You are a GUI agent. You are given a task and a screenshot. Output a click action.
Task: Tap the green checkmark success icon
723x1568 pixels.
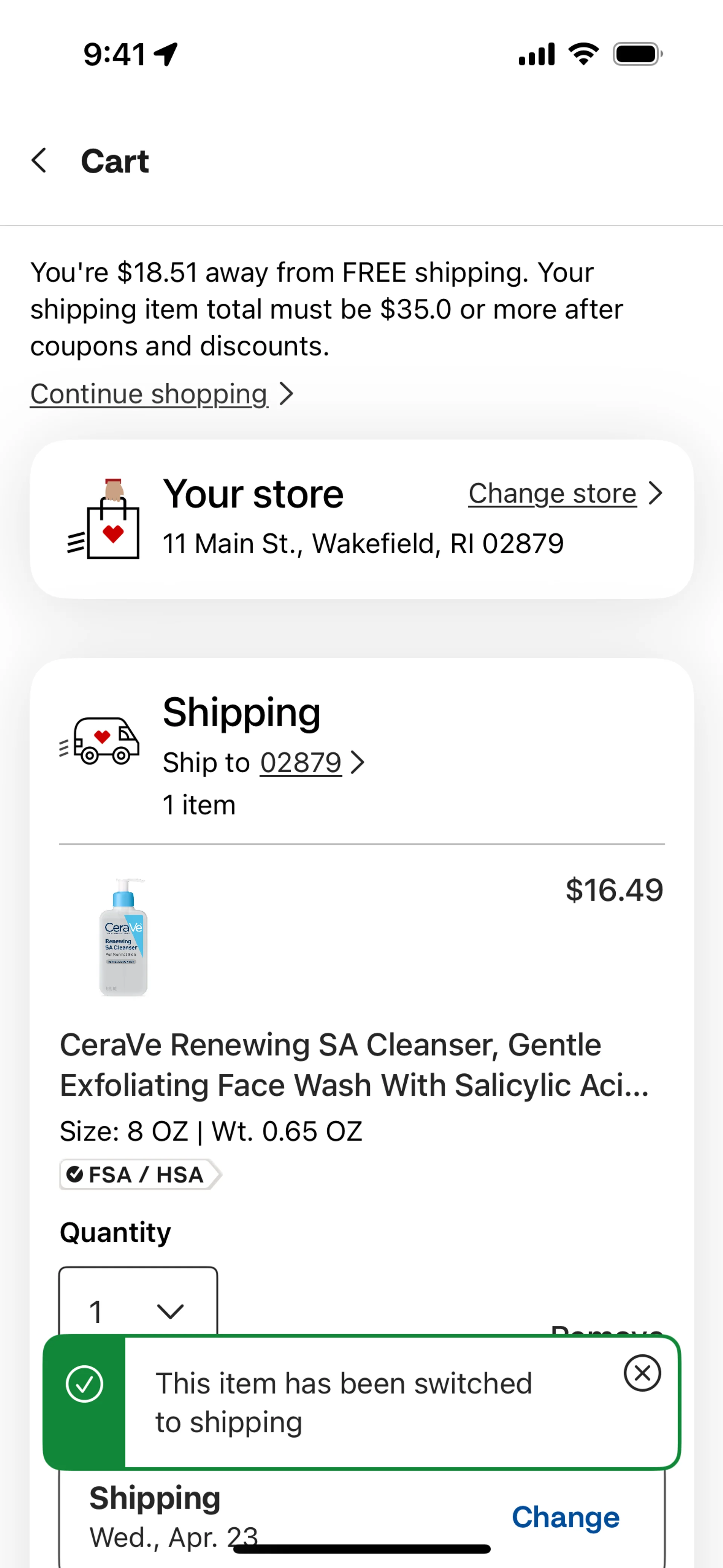[84, 1383]
